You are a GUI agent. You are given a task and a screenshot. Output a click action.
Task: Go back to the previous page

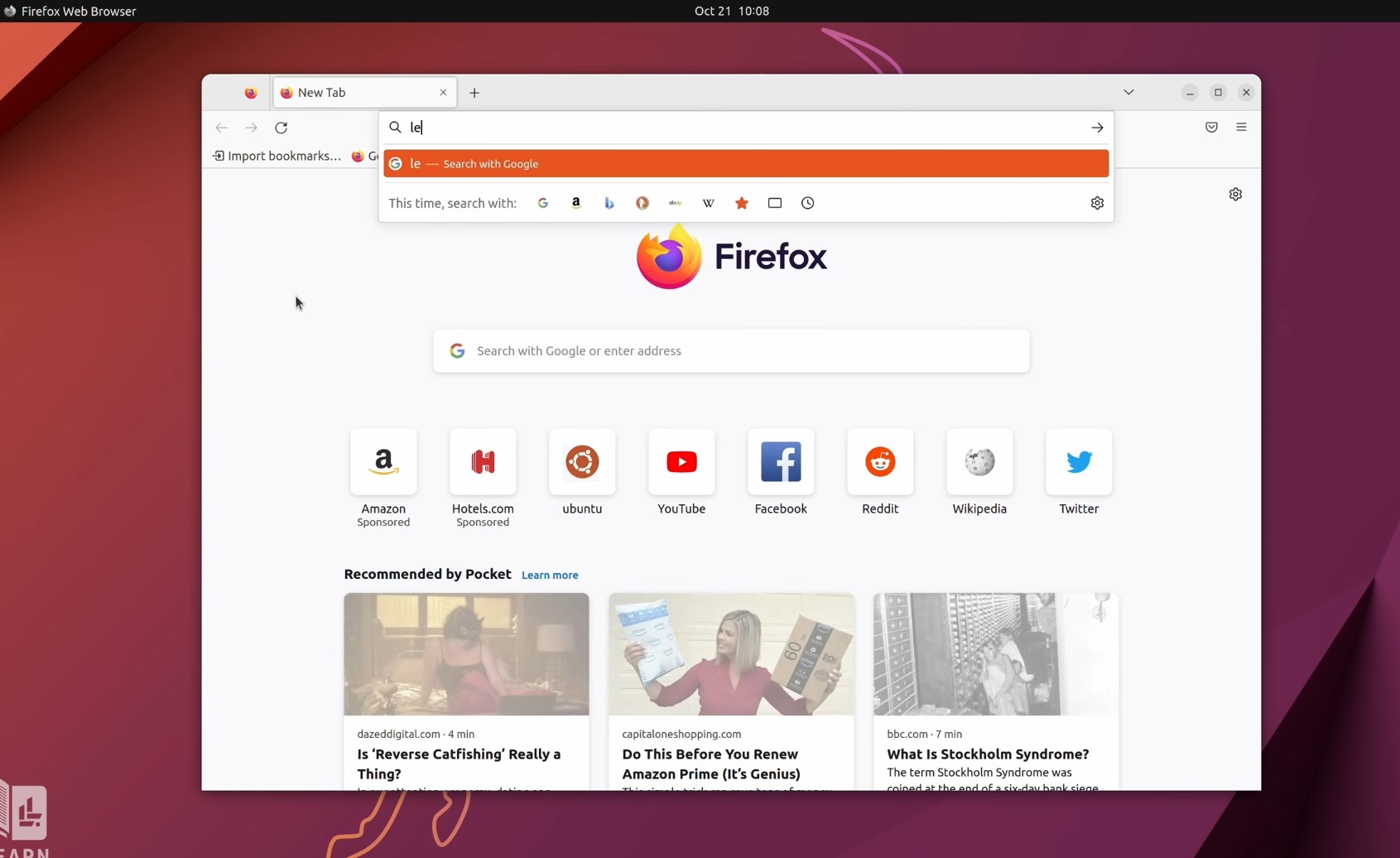[221, 128]
